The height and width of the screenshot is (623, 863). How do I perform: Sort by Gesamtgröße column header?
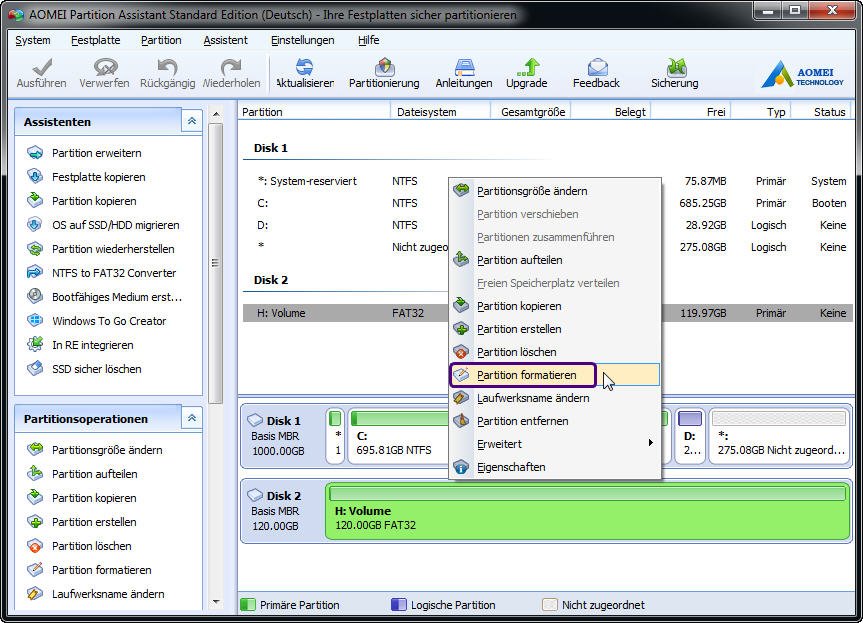(x=530, y=112)
